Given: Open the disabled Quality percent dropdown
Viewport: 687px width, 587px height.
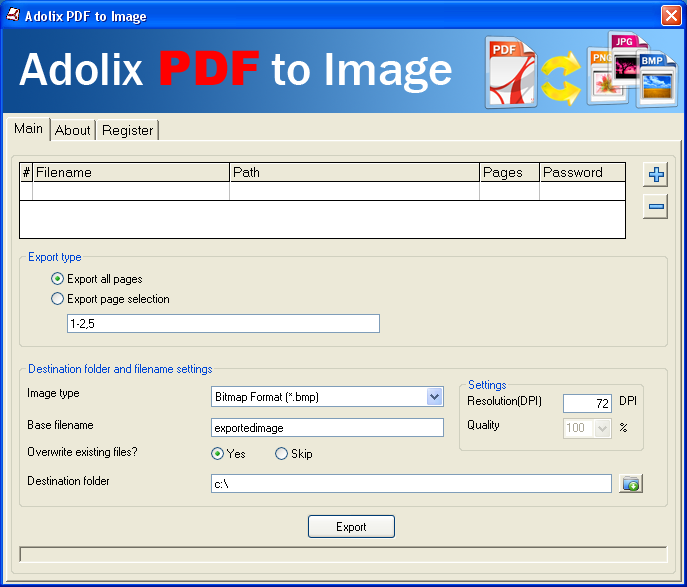Looking at the screenshot, I should pos(602,428).
